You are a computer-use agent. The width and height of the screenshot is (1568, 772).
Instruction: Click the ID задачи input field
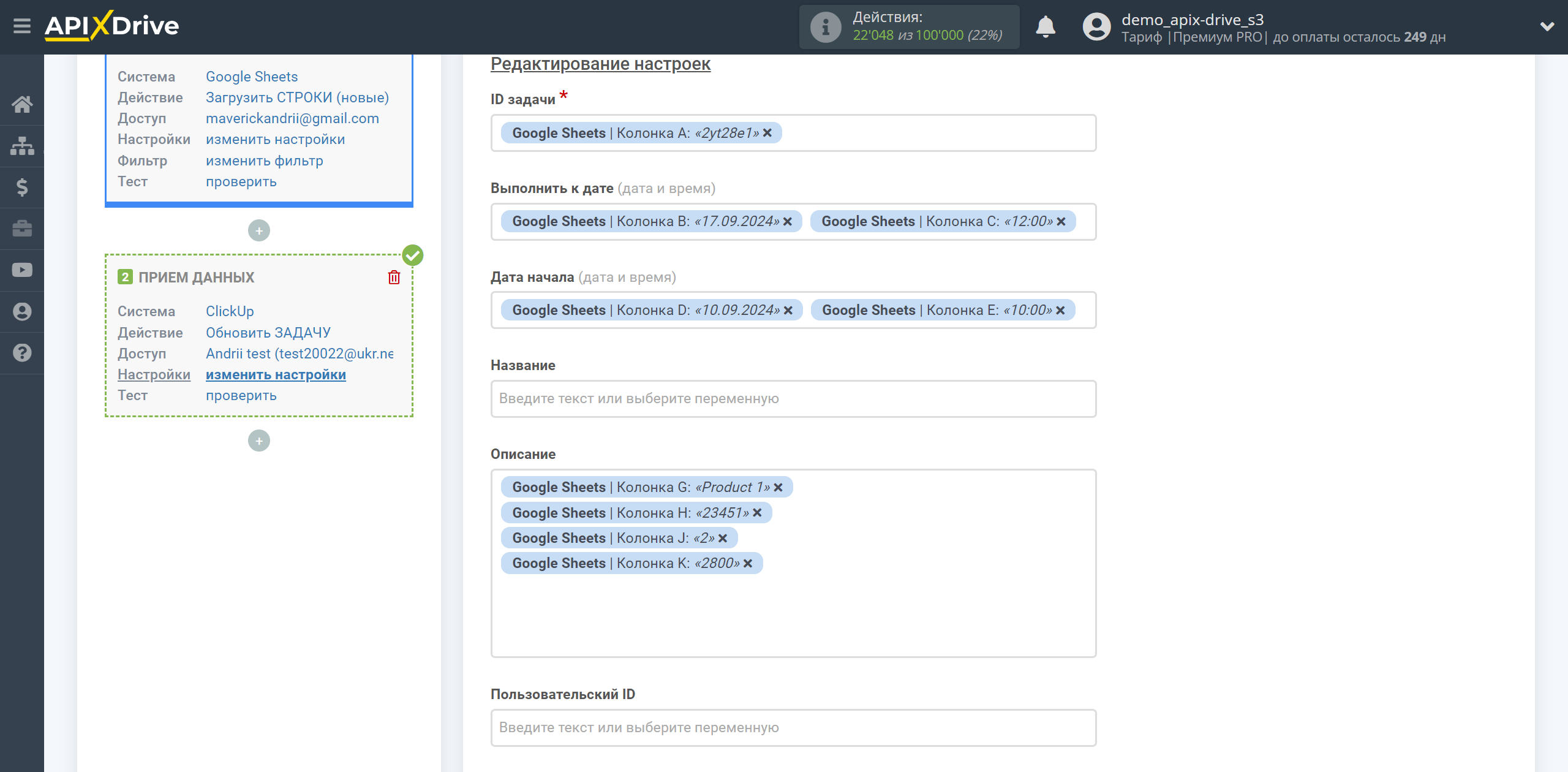[793, 133]
